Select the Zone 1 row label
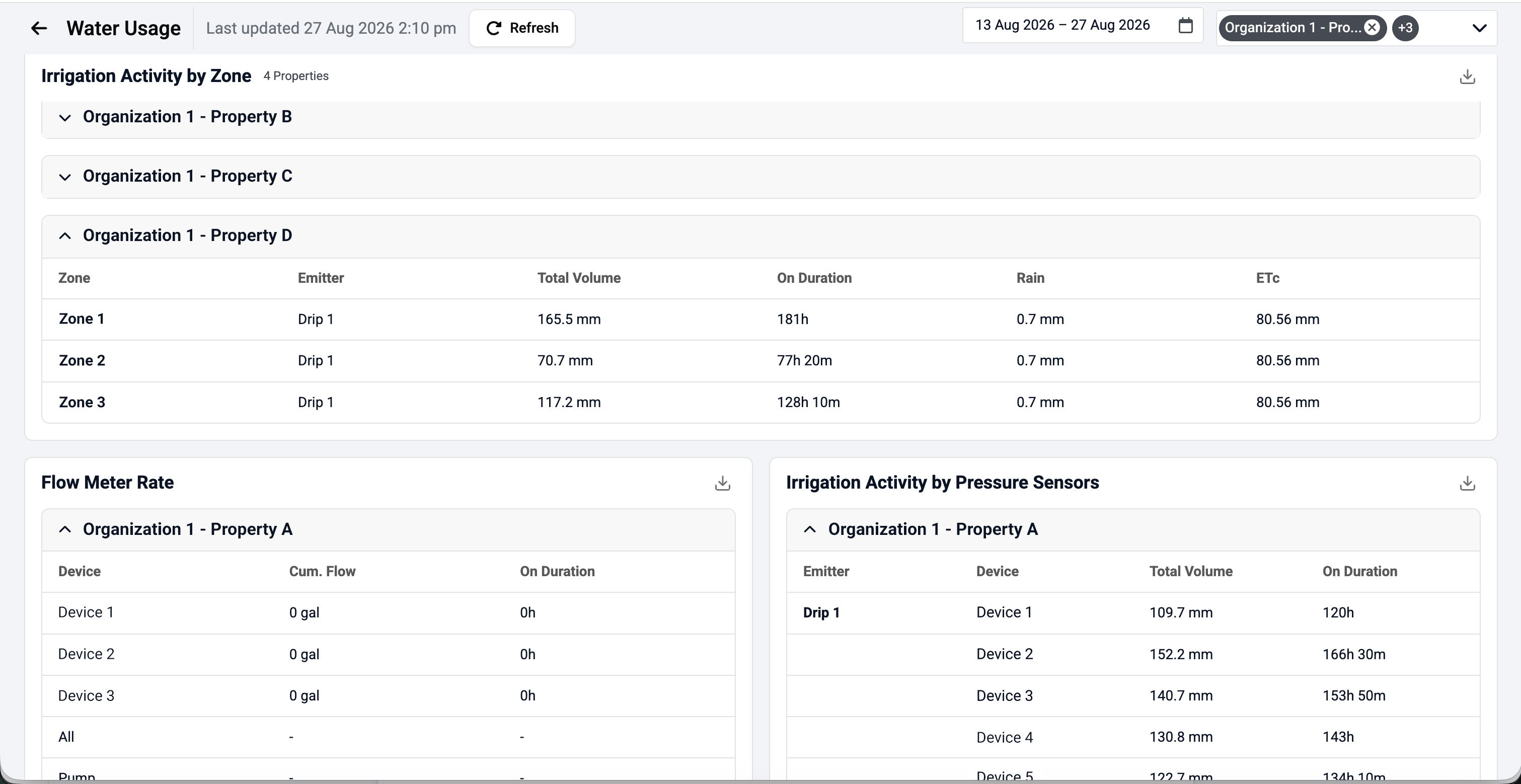The height and width of the screenshot is (784, 1521). coord(82,320)
